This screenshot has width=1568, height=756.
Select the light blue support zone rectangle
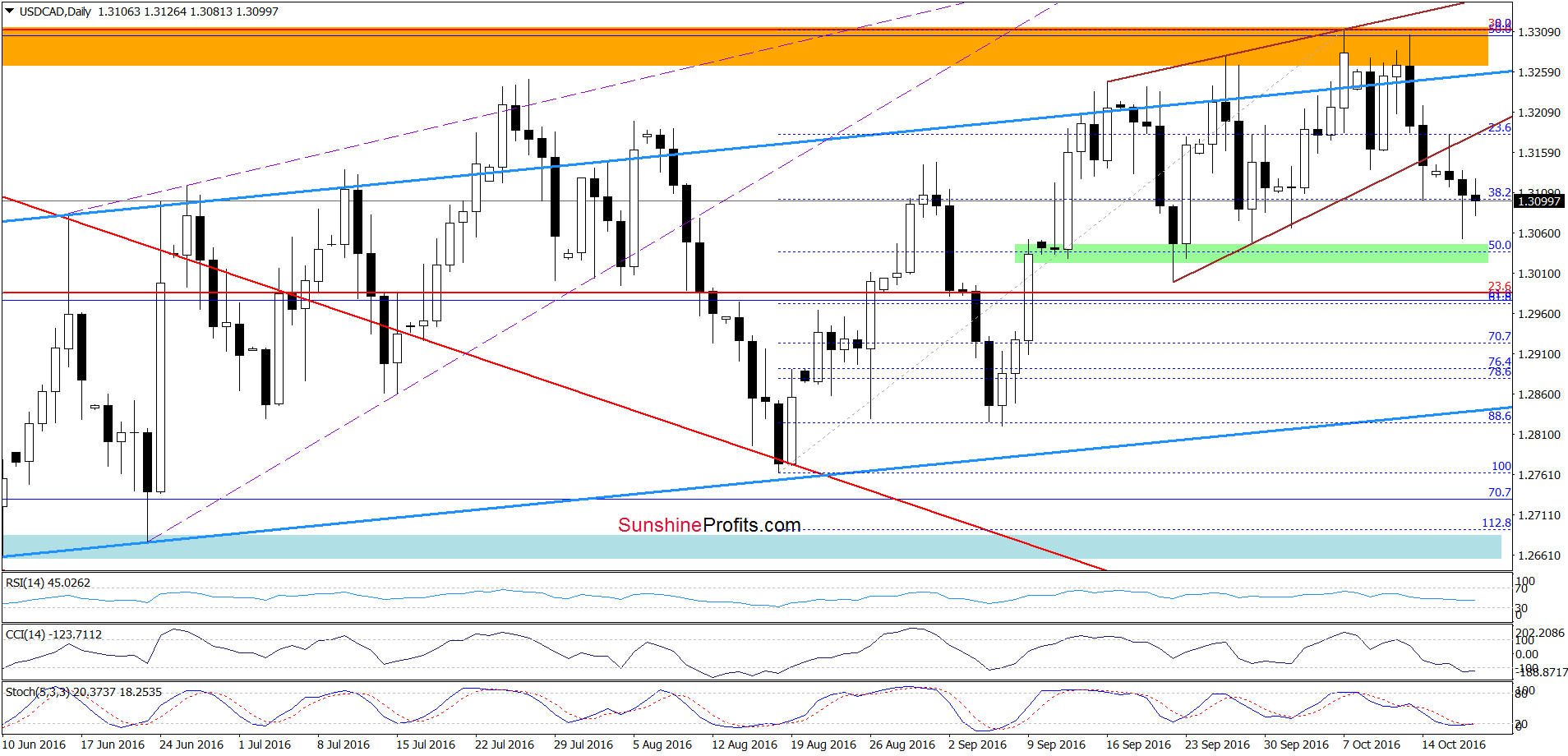[752, 547]
